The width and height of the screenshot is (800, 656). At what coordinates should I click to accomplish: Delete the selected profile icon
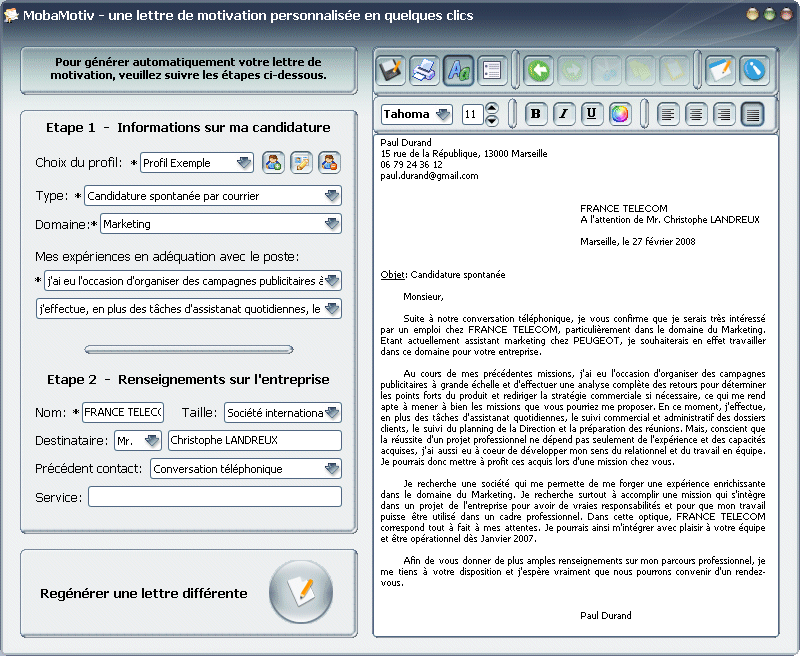(x=330, y=163)
